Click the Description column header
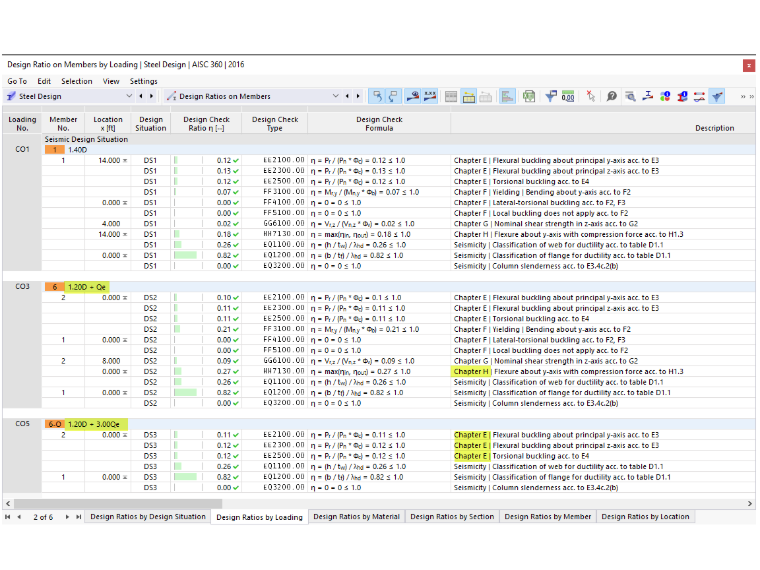 point(602,124)
